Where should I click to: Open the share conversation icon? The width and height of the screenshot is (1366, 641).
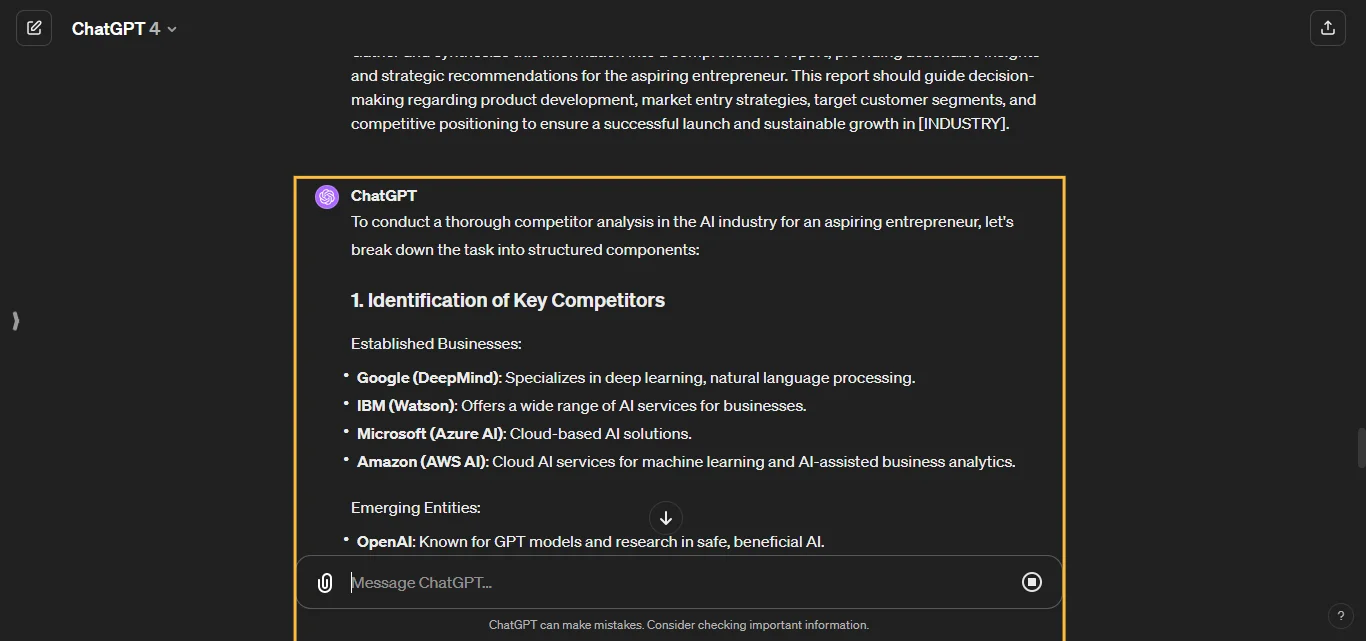tap(1327, 27)
